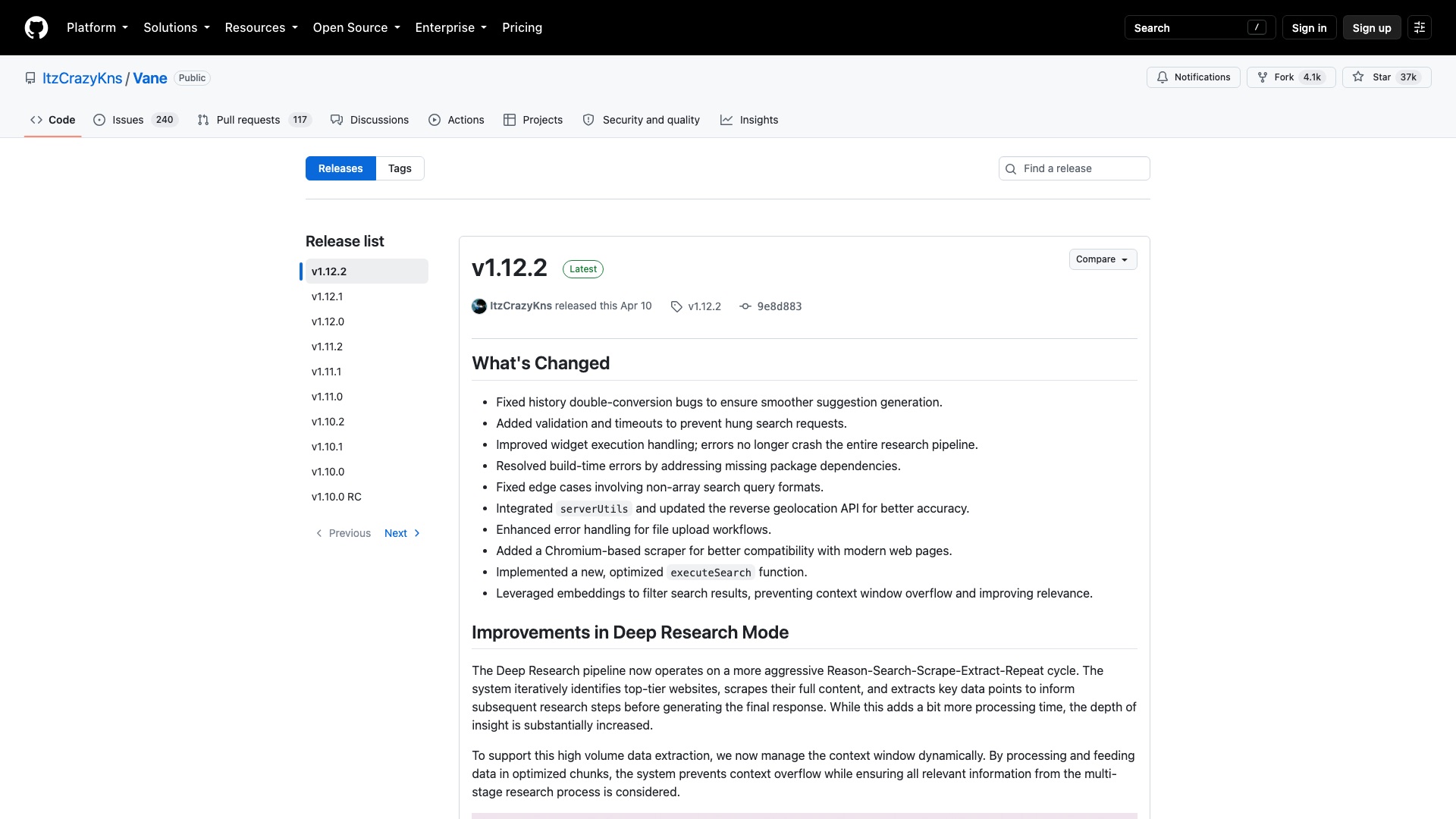The image size is (1456, 819).
Task: Click the Sign up button
Action: (1372, 28)
